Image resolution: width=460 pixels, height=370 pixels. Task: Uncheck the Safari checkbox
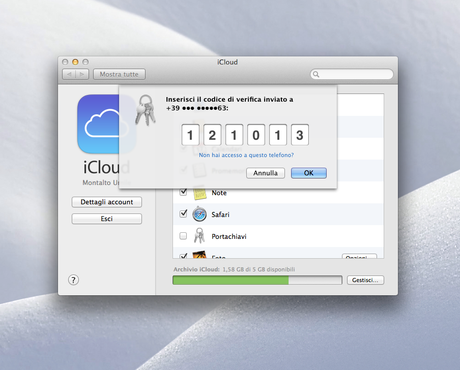point(183,214)
